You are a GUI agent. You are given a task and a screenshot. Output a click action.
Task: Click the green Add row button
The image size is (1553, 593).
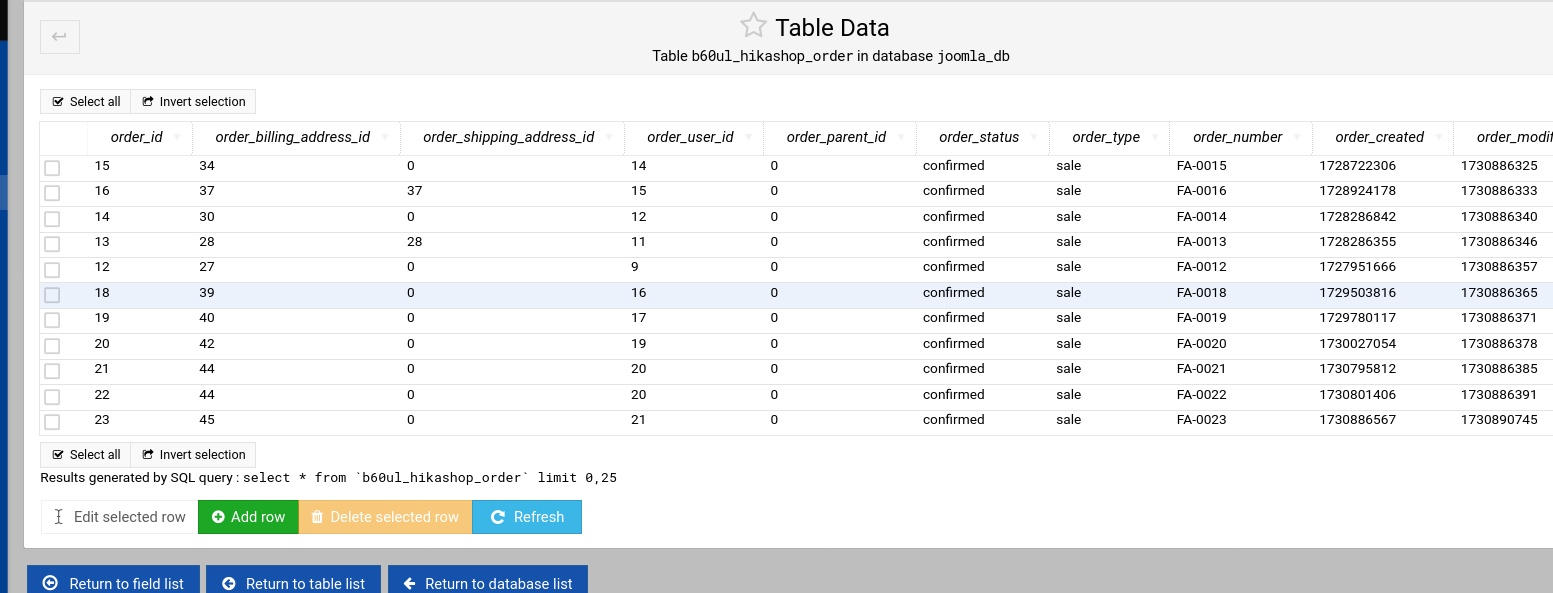pyautogui.click(x=248, y=517)
